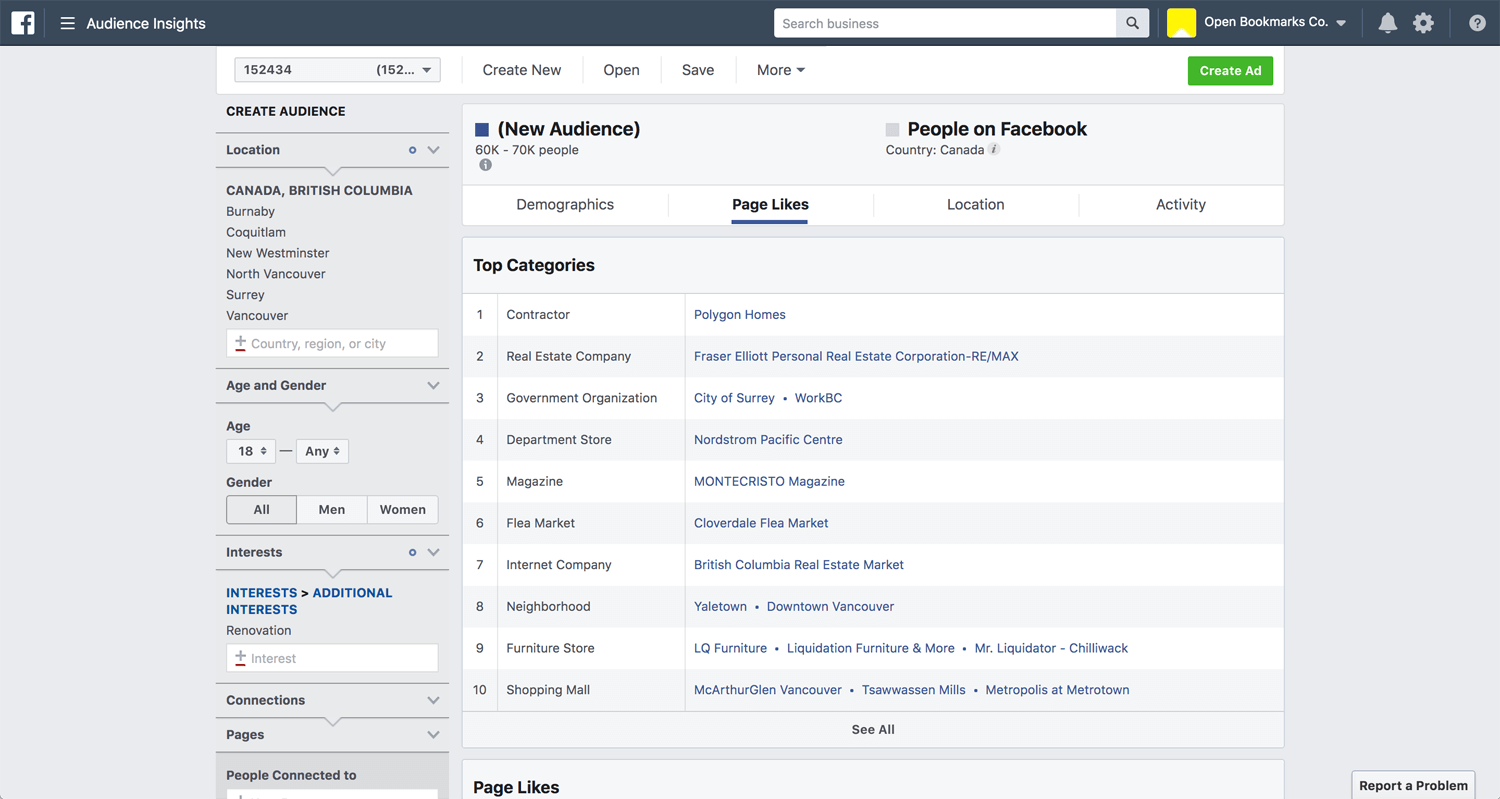Collapse the Age and Gender section

(433, 385)
